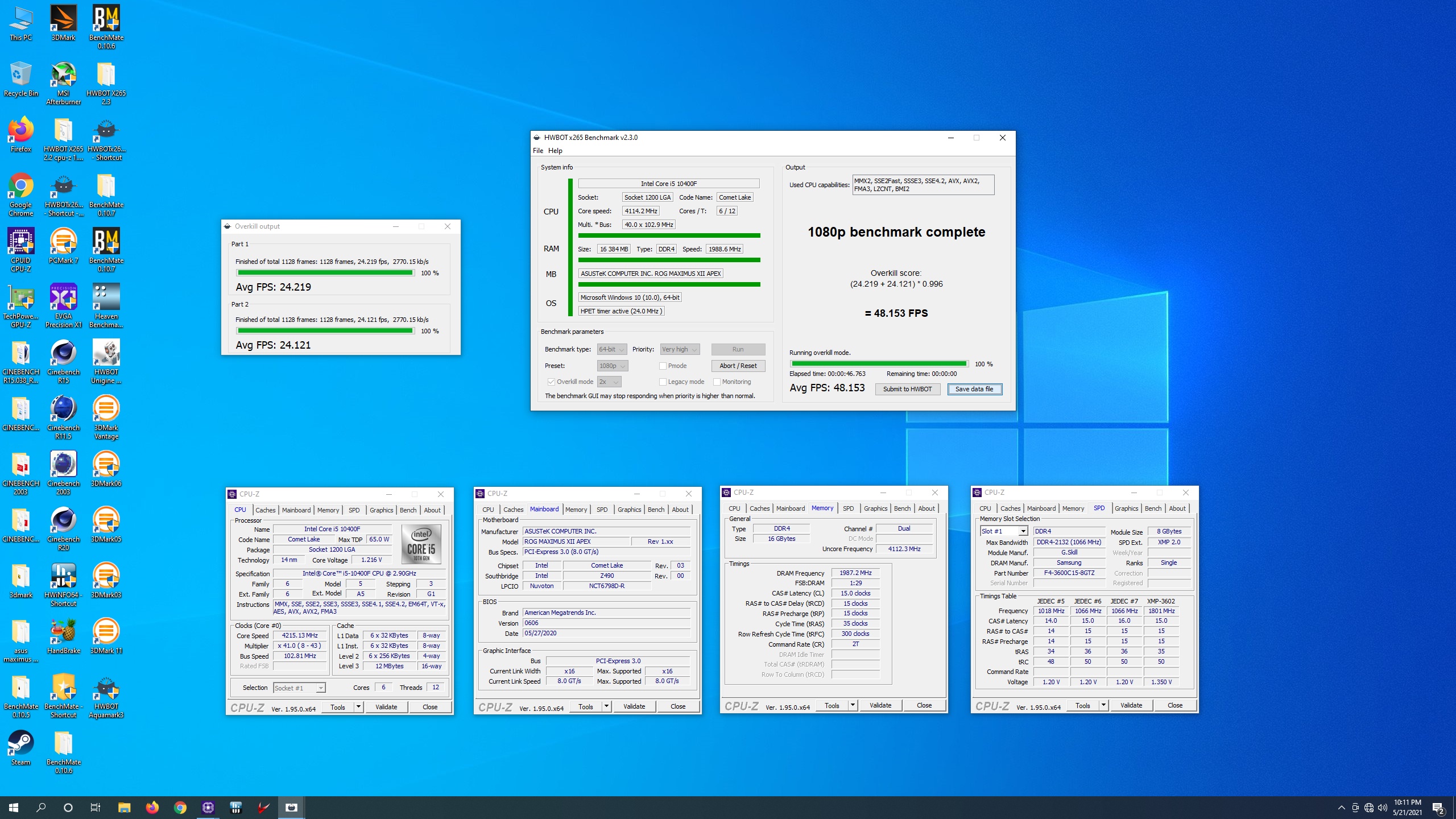Open Cinebench R20 desktop icon
Screen dimensions: 1456x819
click(x=63, y=529)
